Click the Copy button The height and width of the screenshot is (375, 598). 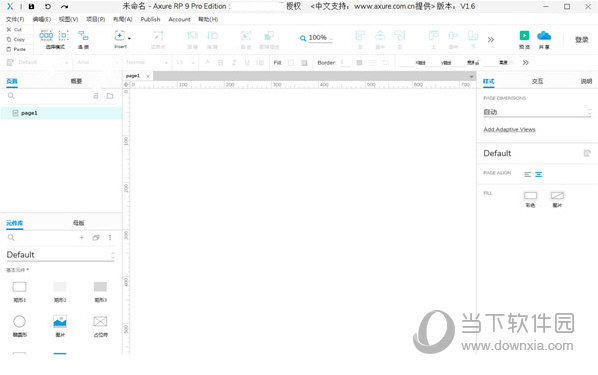coord(16,39)
